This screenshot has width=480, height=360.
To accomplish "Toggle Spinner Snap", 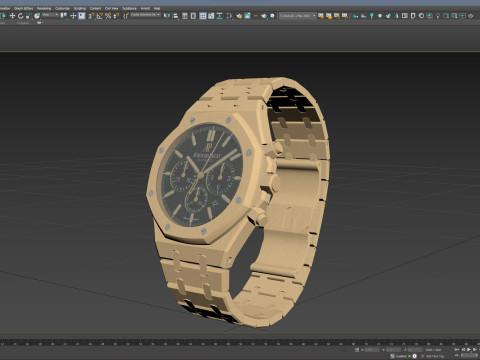I will pyautogui.click(x=116, y=16).
